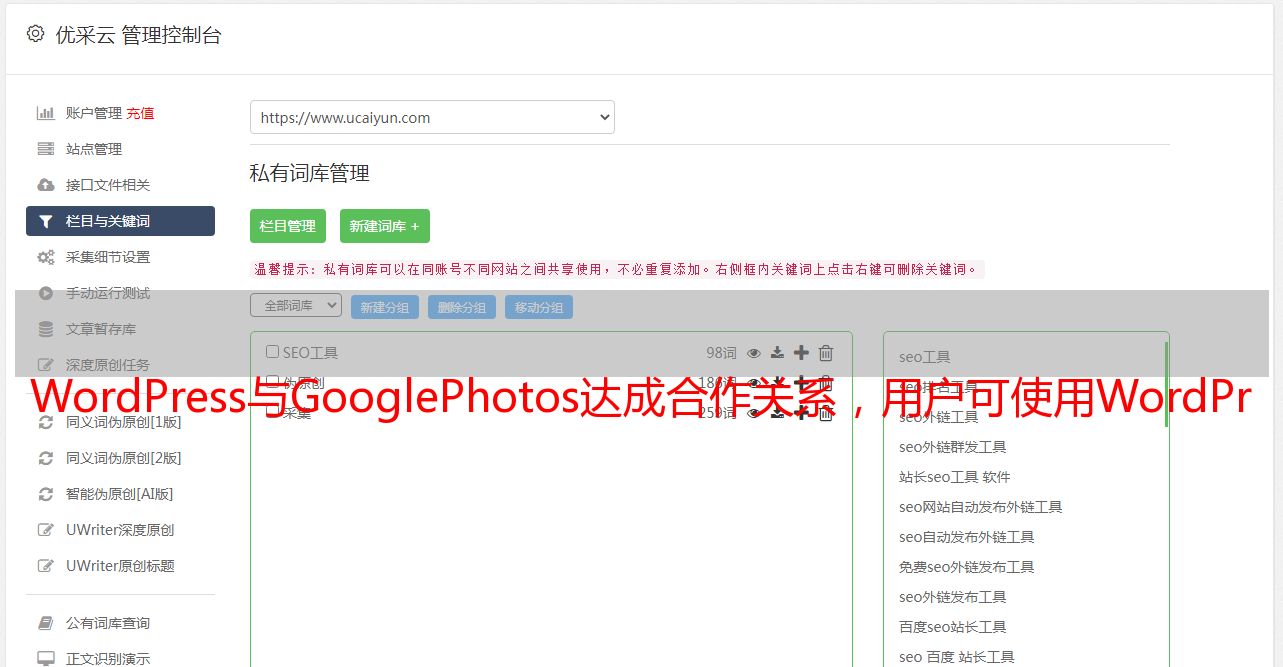Screen dimensions: 1283x667
Task: Click the refresh icon of 智能伪原创[AI版]
Action: coord(46,494)
